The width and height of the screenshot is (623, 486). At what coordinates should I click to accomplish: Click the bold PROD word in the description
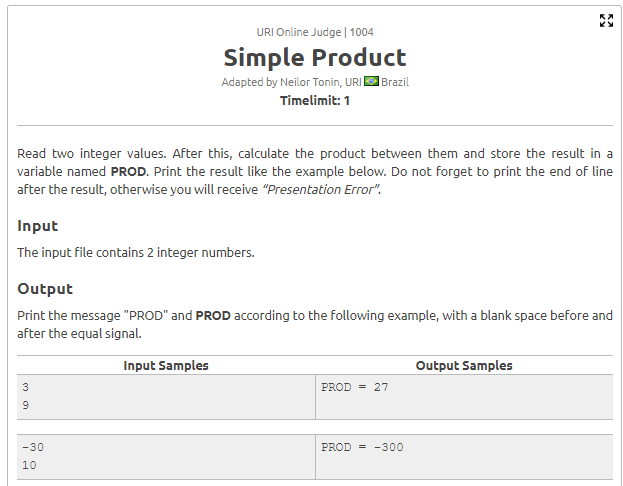128,172
